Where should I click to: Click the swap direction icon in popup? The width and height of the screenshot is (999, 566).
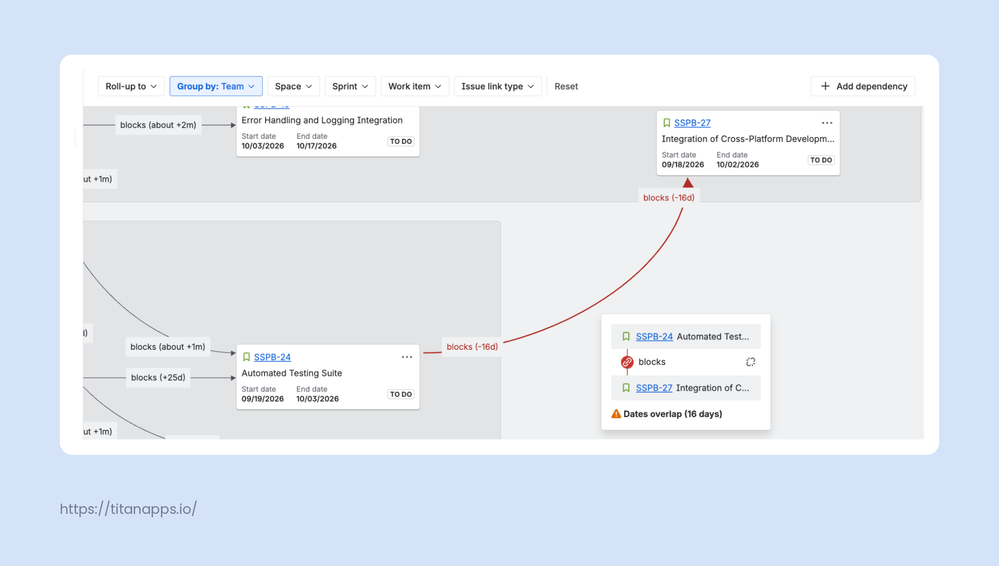point(751,362)
